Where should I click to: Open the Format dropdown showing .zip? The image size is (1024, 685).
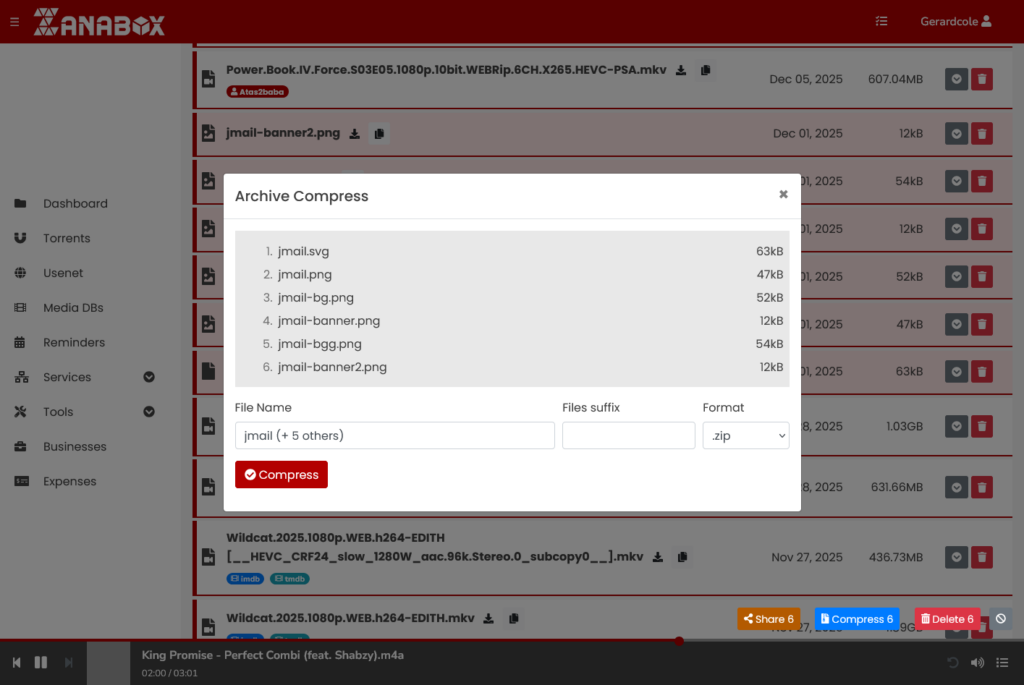(745, 435)
